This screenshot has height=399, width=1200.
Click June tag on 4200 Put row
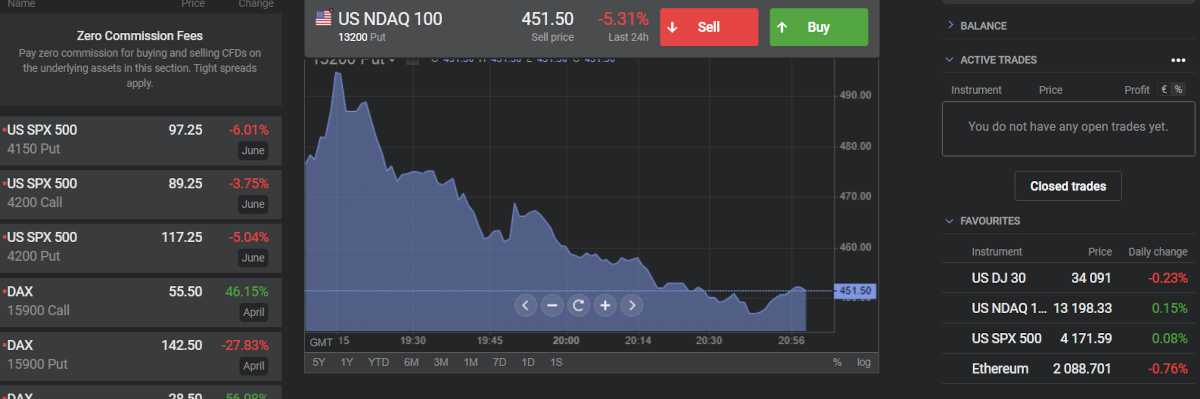pyautogui.click(x=253, y=259)
